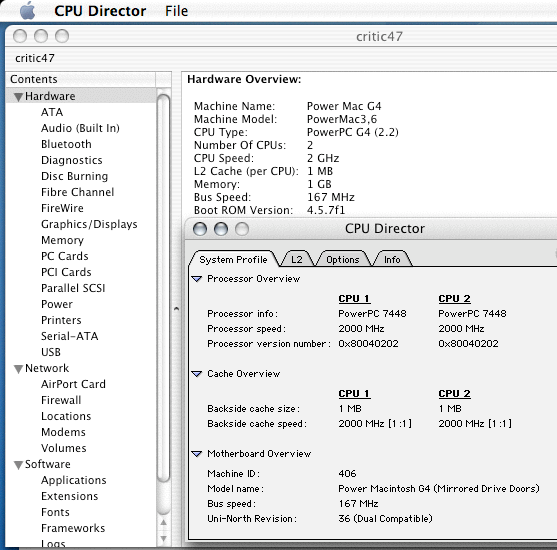The image size is (557, 550).
Task: Open the File menu
Action: click(x=177, y=11)
